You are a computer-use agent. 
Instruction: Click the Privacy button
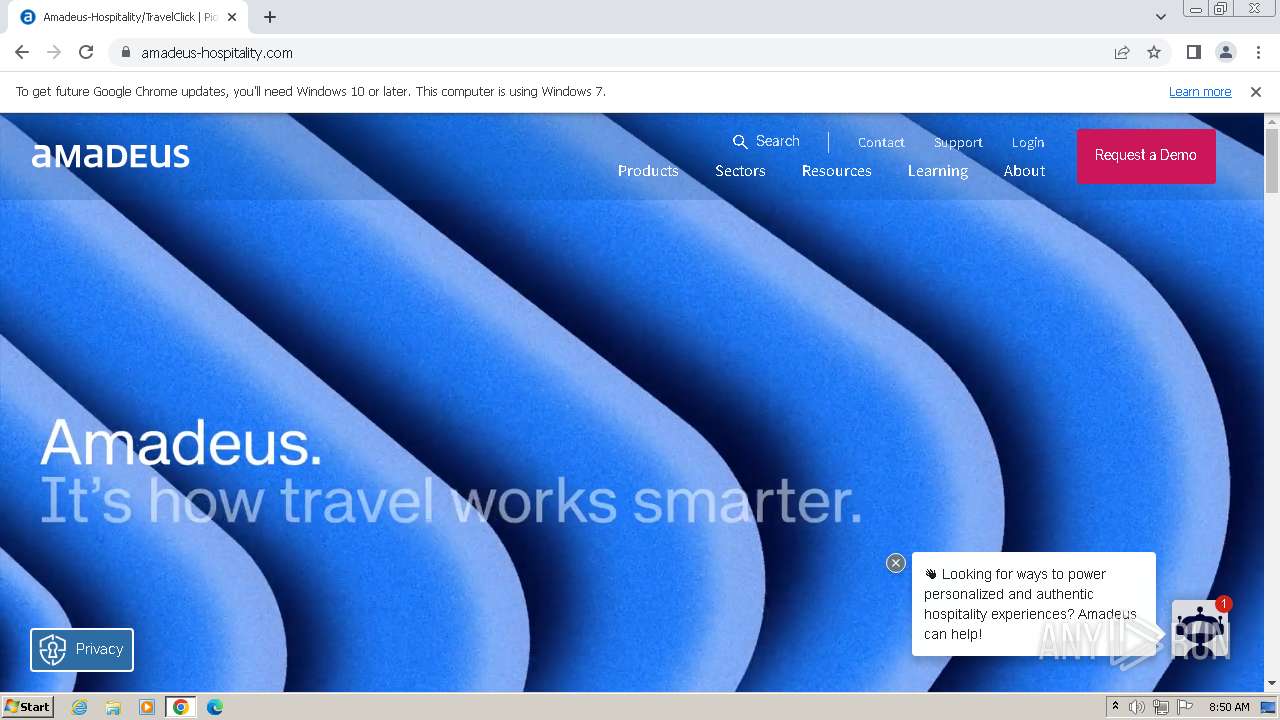click(82, 649)
